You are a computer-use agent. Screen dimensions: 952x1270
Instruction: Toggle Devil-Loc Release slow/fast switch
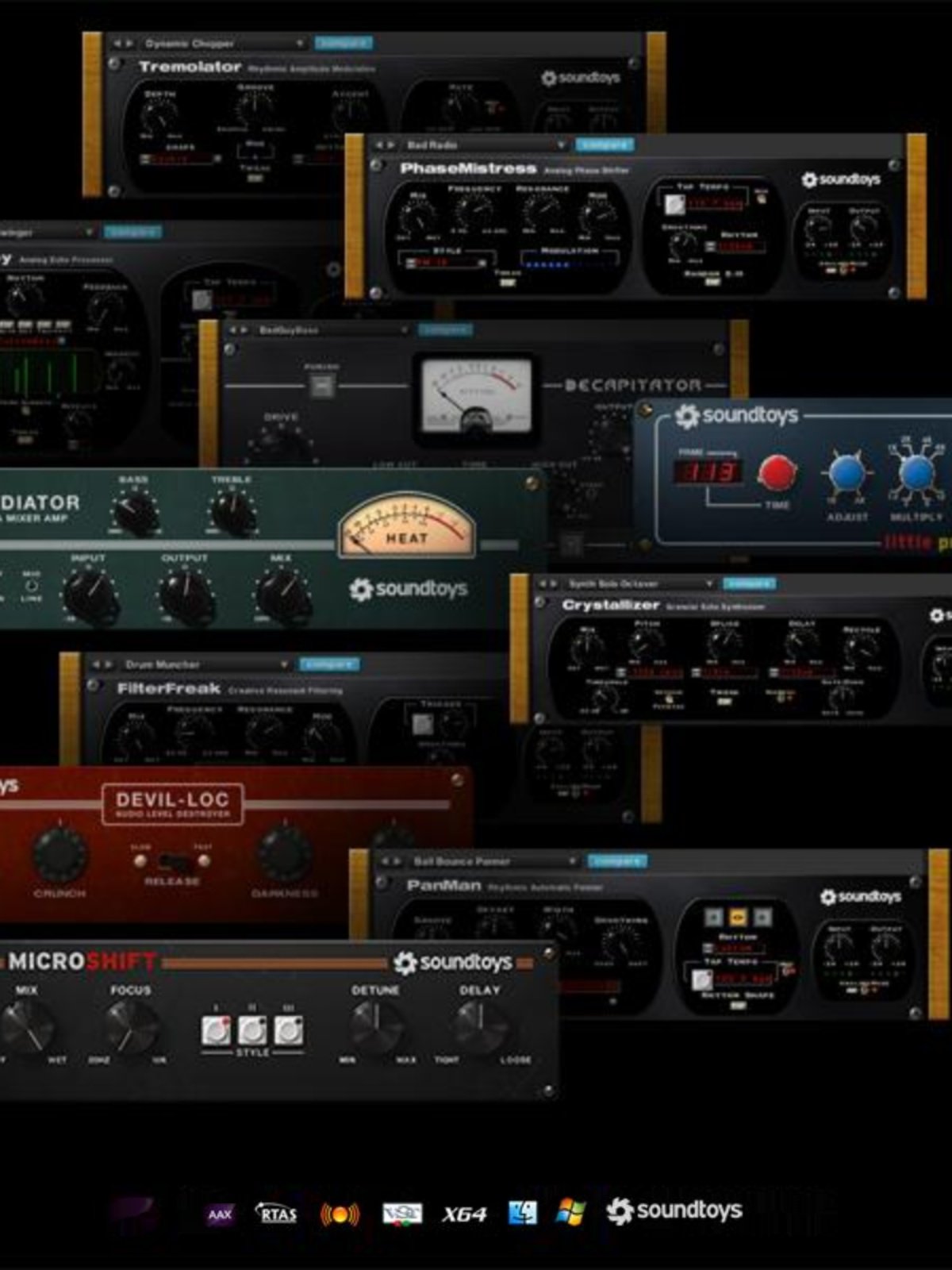171,860
